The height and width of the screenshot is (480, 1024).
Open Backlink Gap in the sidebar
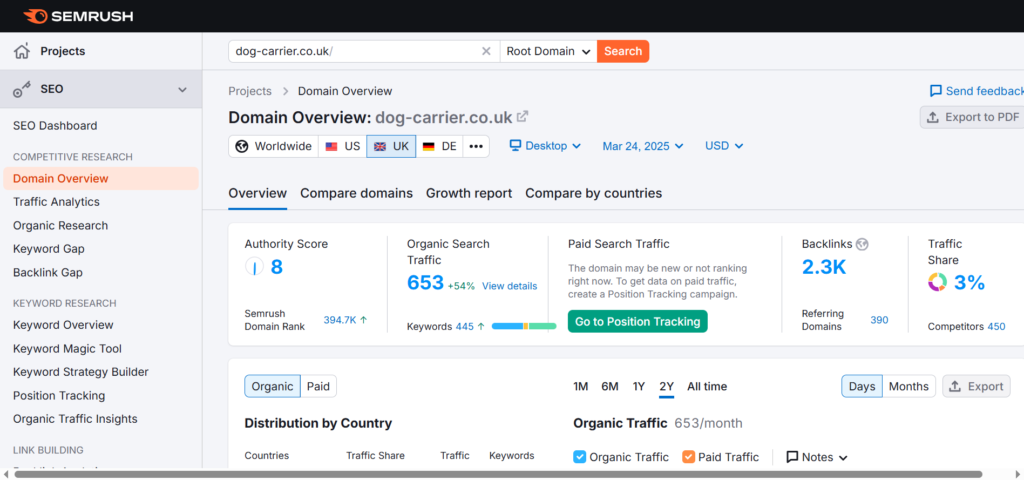[x=48, y=272]
